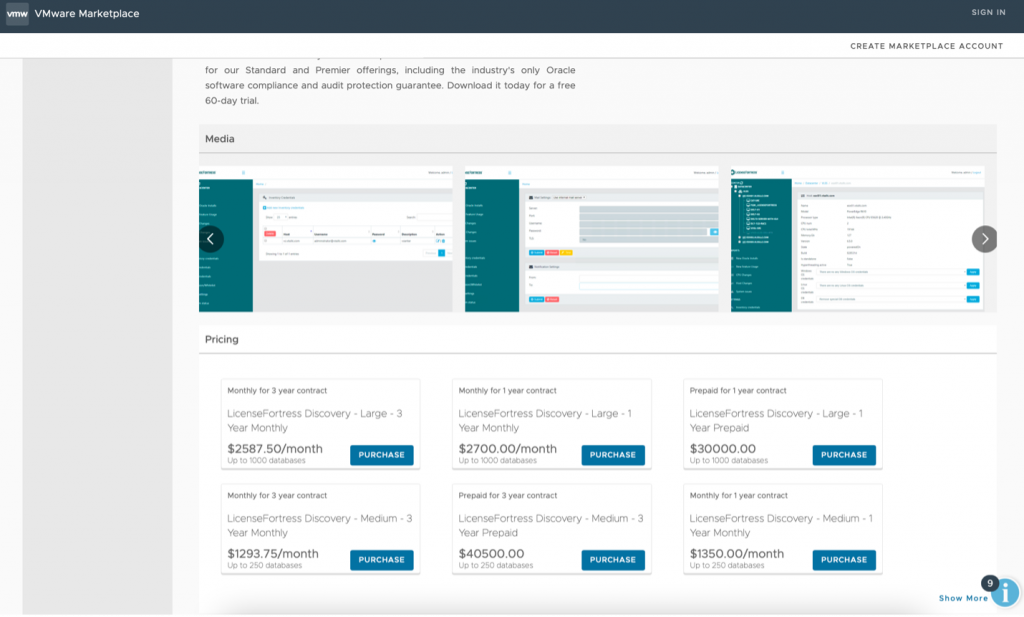Click 'LicenseFortress Discovery - Large - 3 Year Monthly'

tap(315, 420)
